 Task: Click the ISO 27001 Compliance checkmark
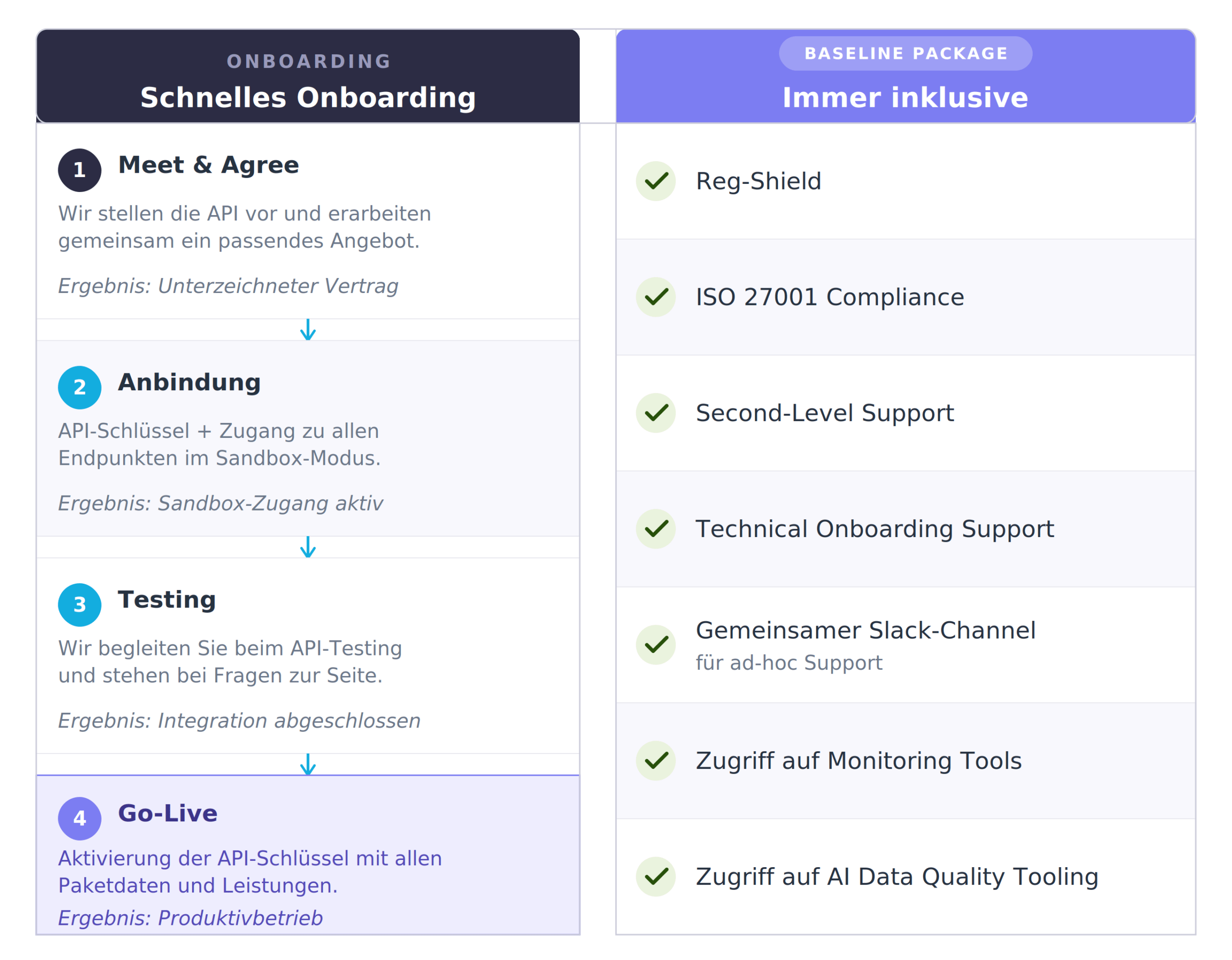coord(655,297)
